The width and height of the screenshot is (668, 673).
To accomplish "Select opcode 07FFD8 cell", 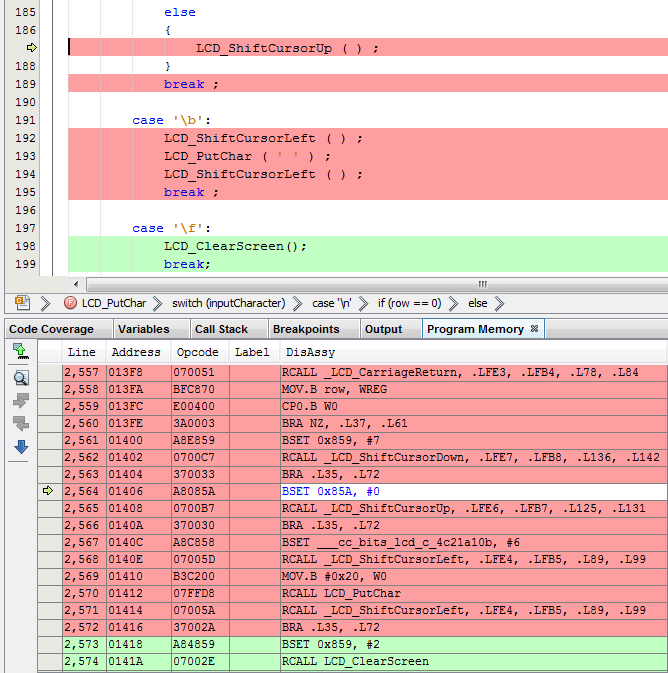I will point(200,593).
